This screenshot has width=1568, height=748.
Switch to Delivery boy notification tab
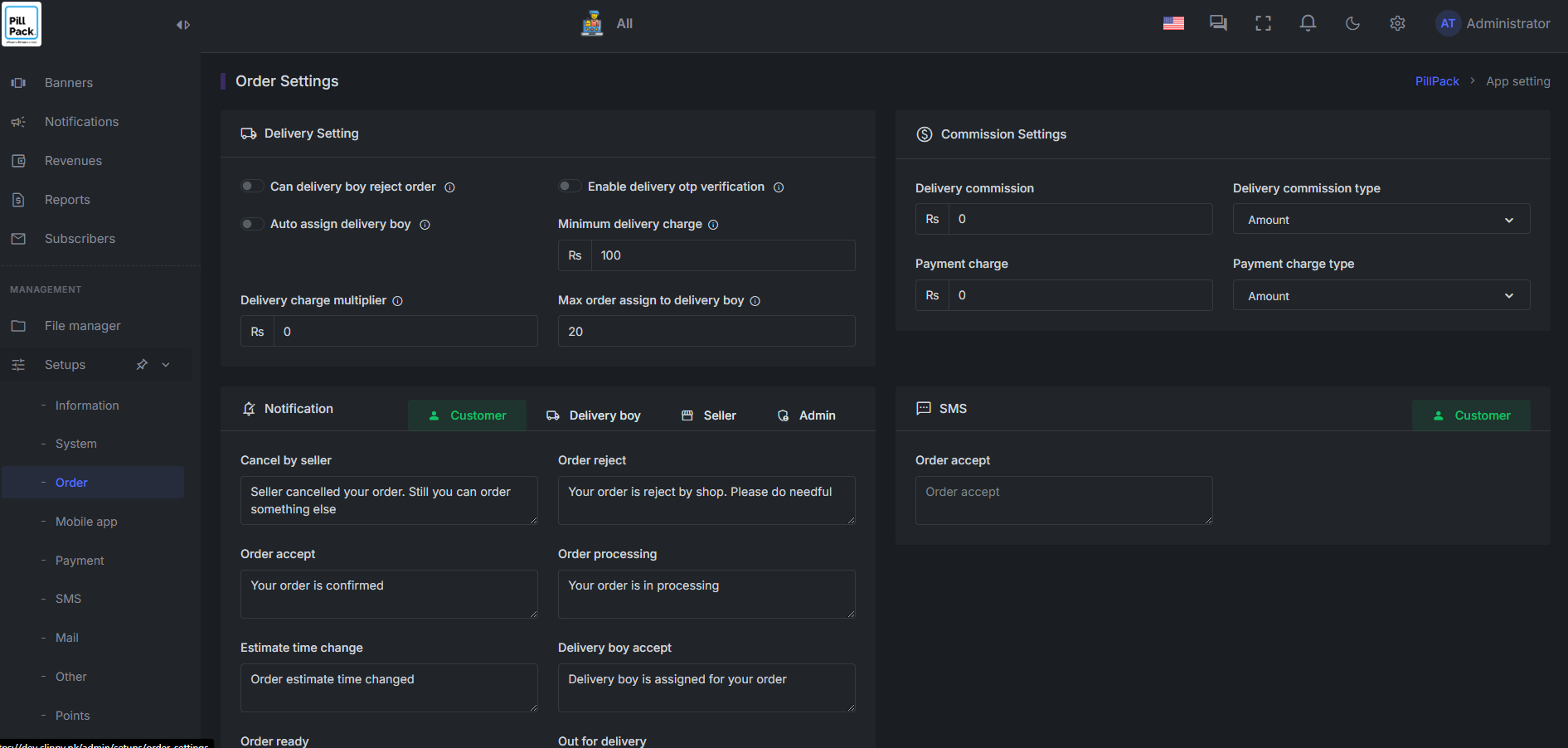point(594,415)
